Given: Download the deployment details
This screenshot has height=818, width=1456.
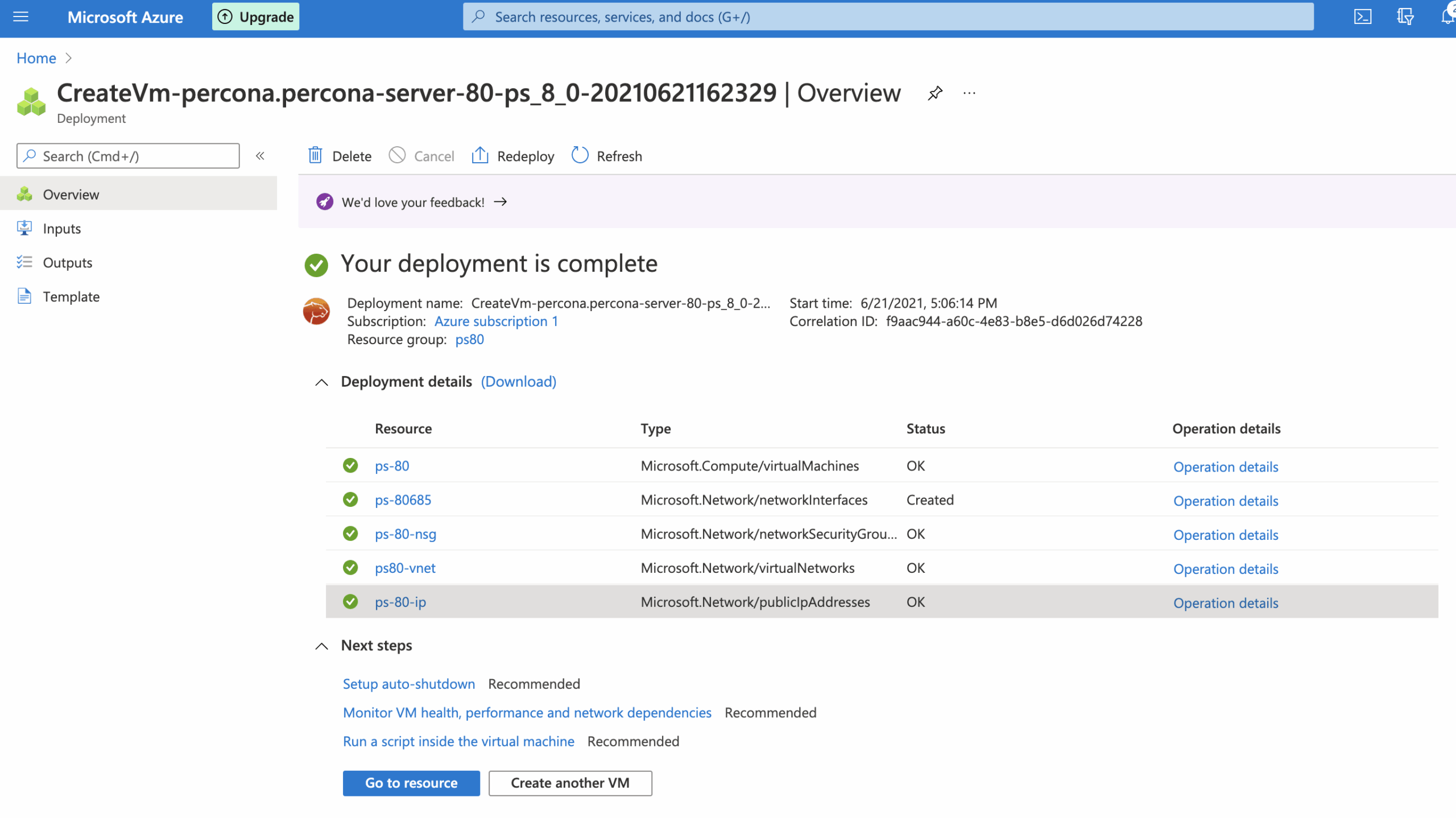Looking at the screenshot, I should (x=518, y=382).
